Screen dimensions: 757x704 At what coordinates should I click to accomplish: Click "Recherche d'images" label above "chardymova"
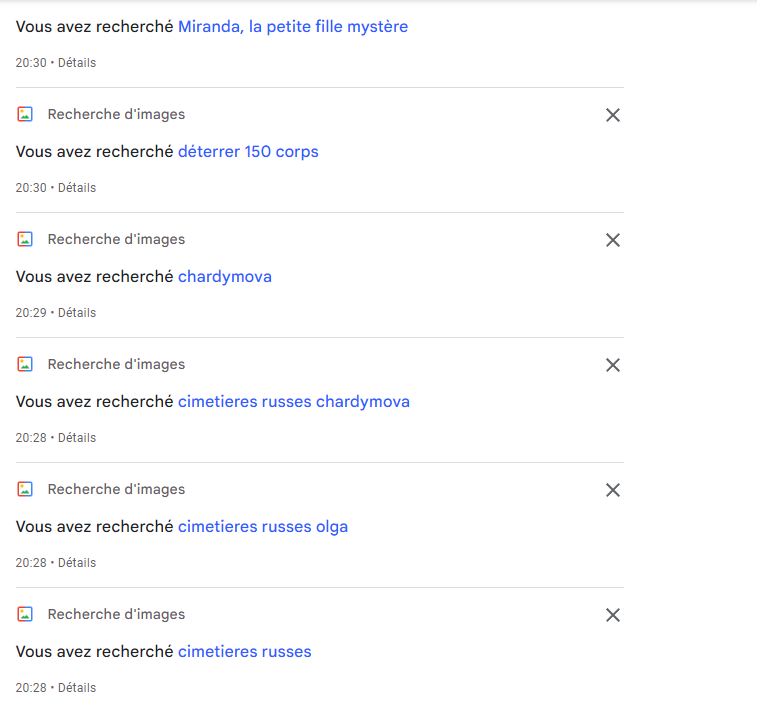coord(116,239)
